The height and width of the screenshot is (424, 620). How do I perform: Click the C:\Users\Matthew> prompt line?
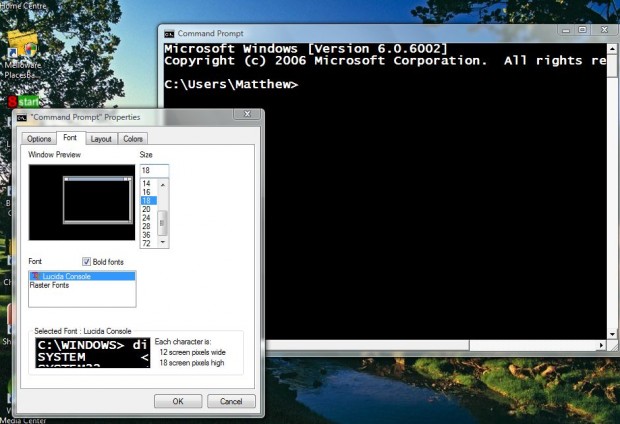click(231, 84)
